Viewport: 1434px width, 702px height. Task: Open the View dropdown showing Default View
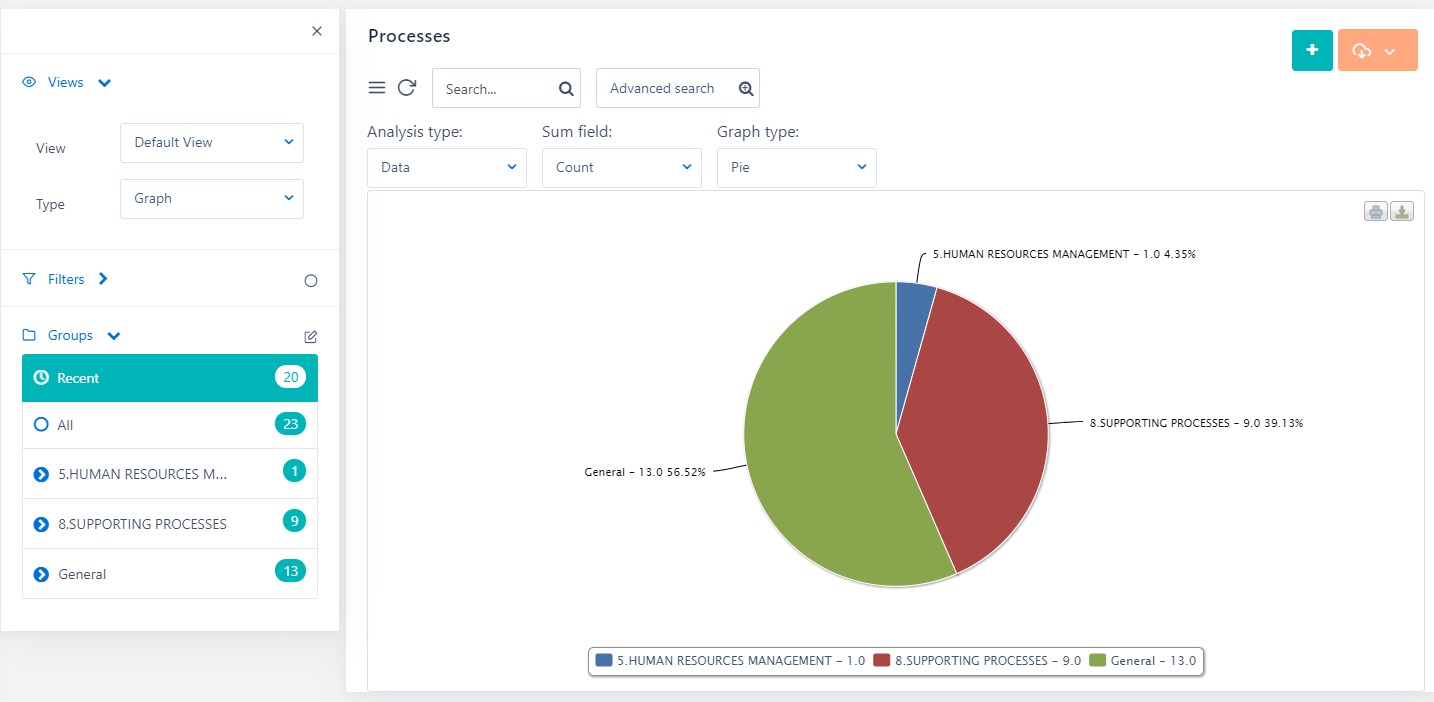212,143
